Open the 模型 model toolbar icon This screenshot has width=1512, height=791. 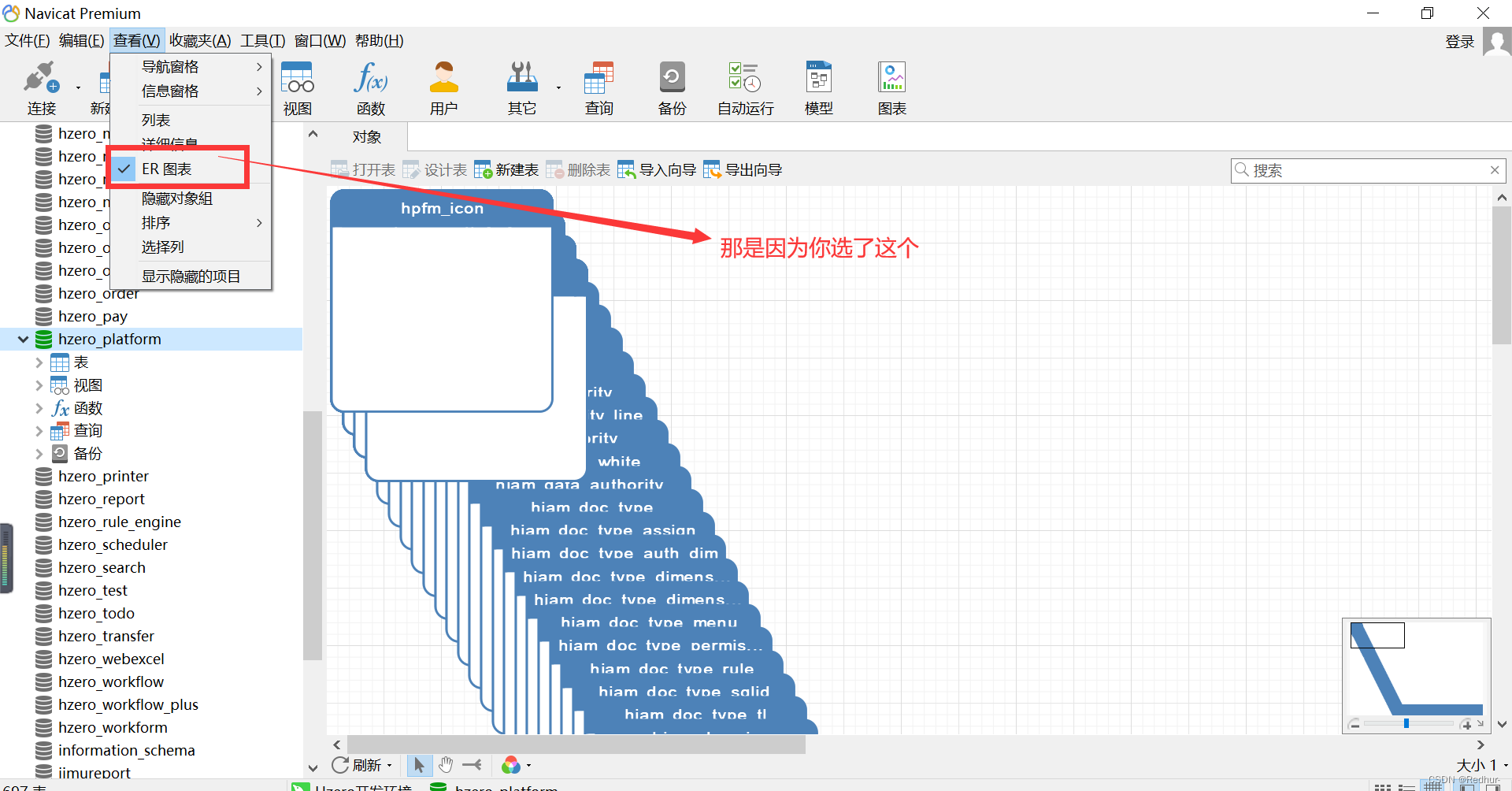[x=819, y=88]
